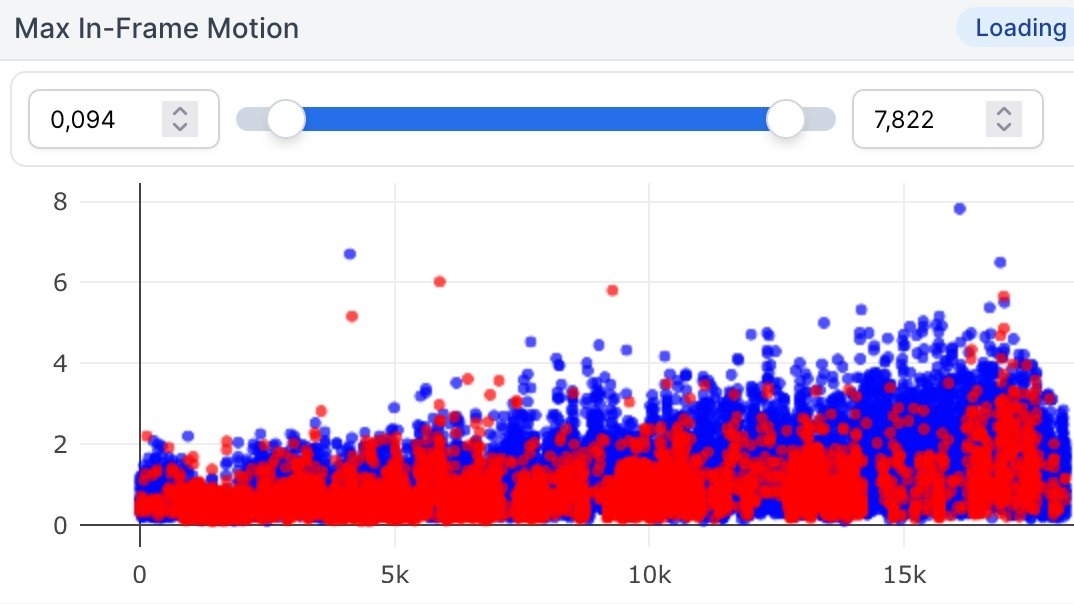Image resolution: width=1074 pixels, height=604 pixels.
Task: Select the blue outlier point near 4k above 6
Action: 350,254
